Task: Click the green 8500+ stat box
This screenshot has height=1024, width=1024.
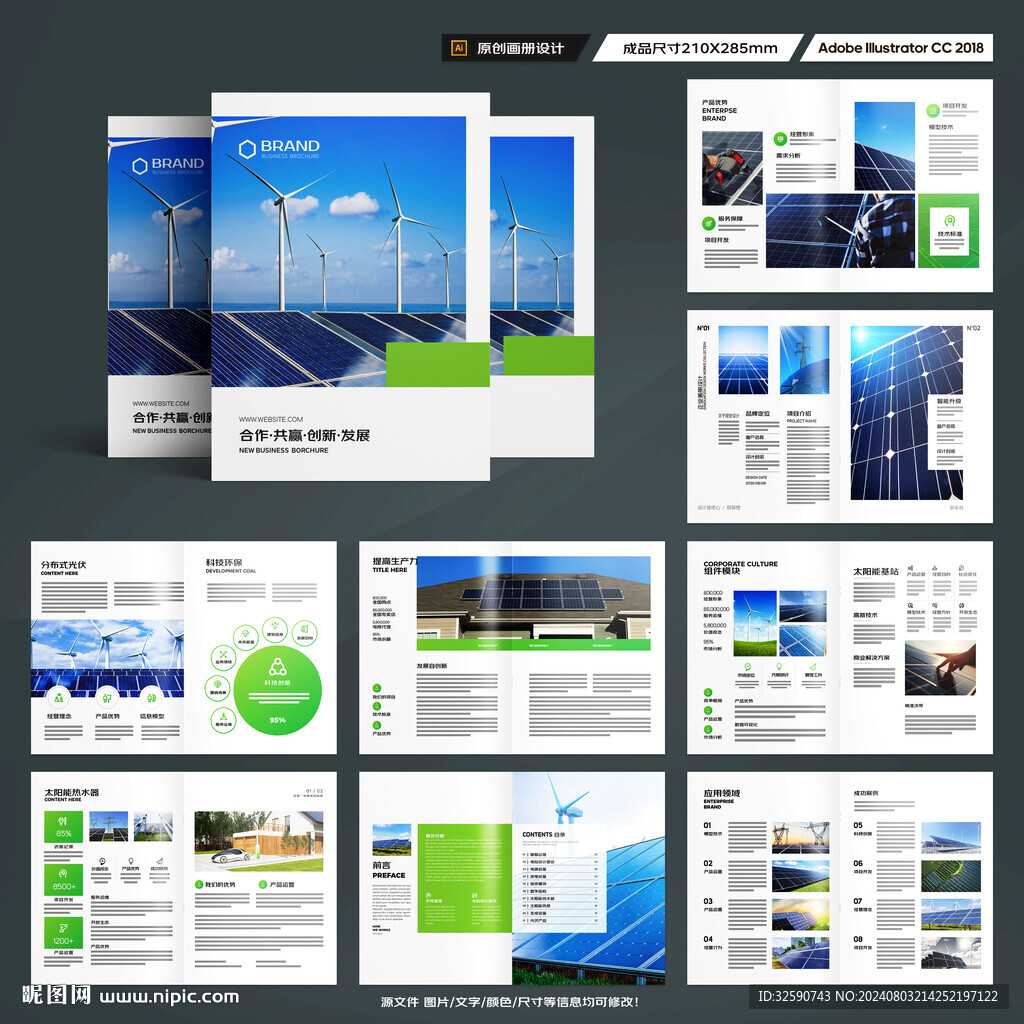Action: coord(63,880)
